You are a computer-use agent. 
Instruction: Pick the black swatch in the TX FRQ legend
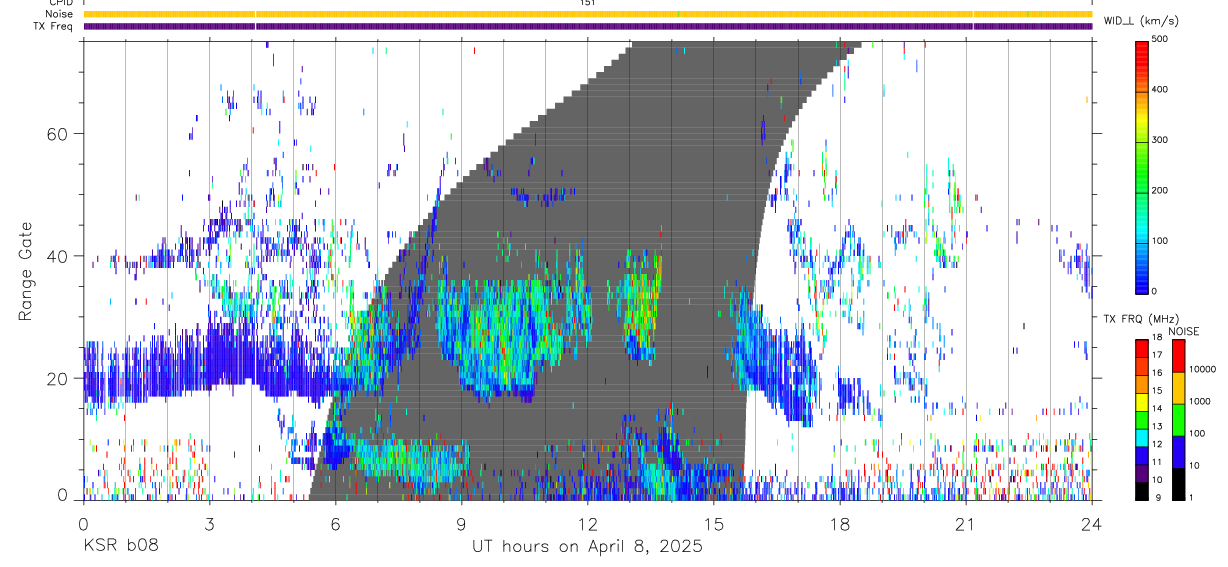click(1141, 490)
